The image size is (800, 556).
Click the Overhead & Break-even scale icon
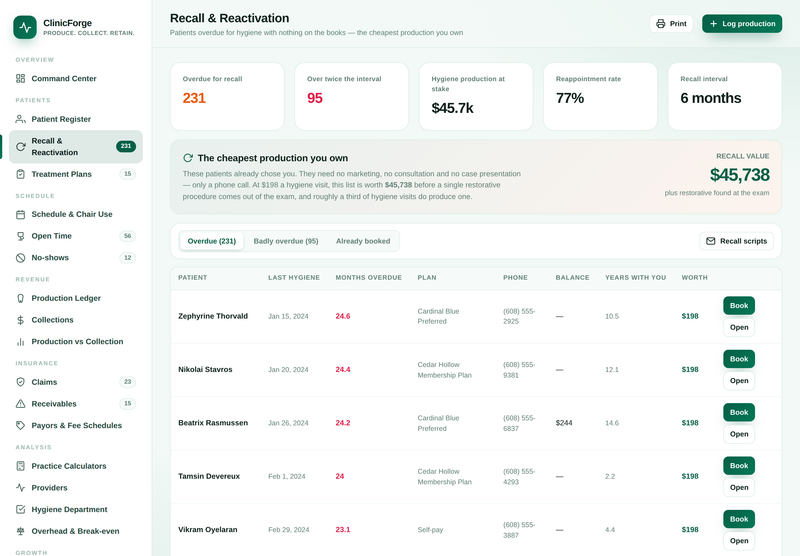[x=20, y=531]
